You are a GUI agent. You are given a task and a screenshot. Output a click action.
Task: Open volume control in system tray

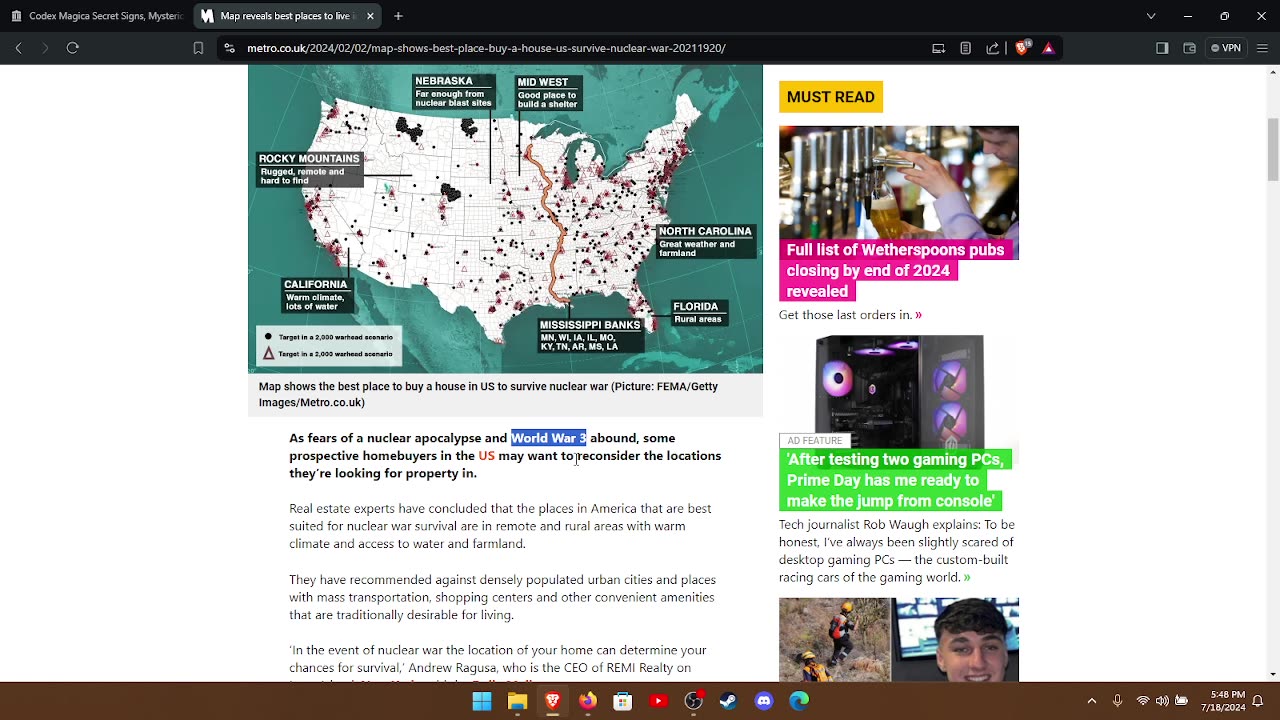[x=1162, y=701]
